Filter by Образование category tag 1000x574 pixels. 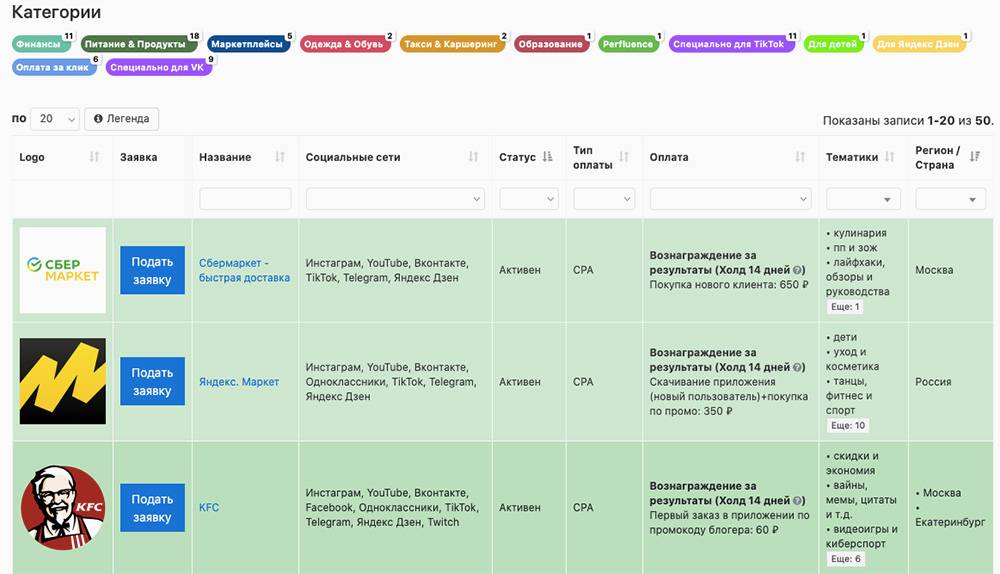pyautogui.click(x=552, y=44)
